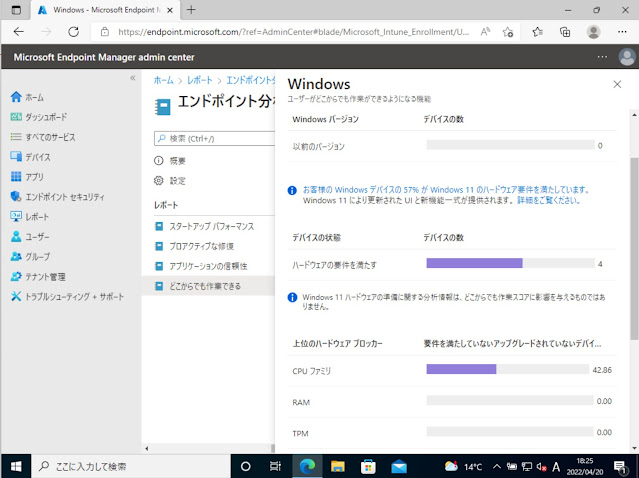The width and height of the screenshot is (639, 478).
Task: Open the browser Favorites list
Action: coord(538,32)
